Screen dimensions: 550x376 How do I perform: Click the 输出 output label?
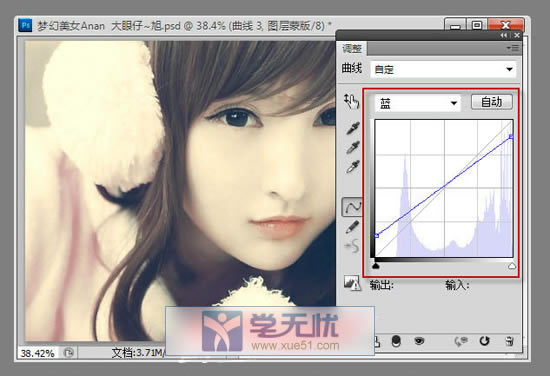pyautogui.click(x=382, y=285)
